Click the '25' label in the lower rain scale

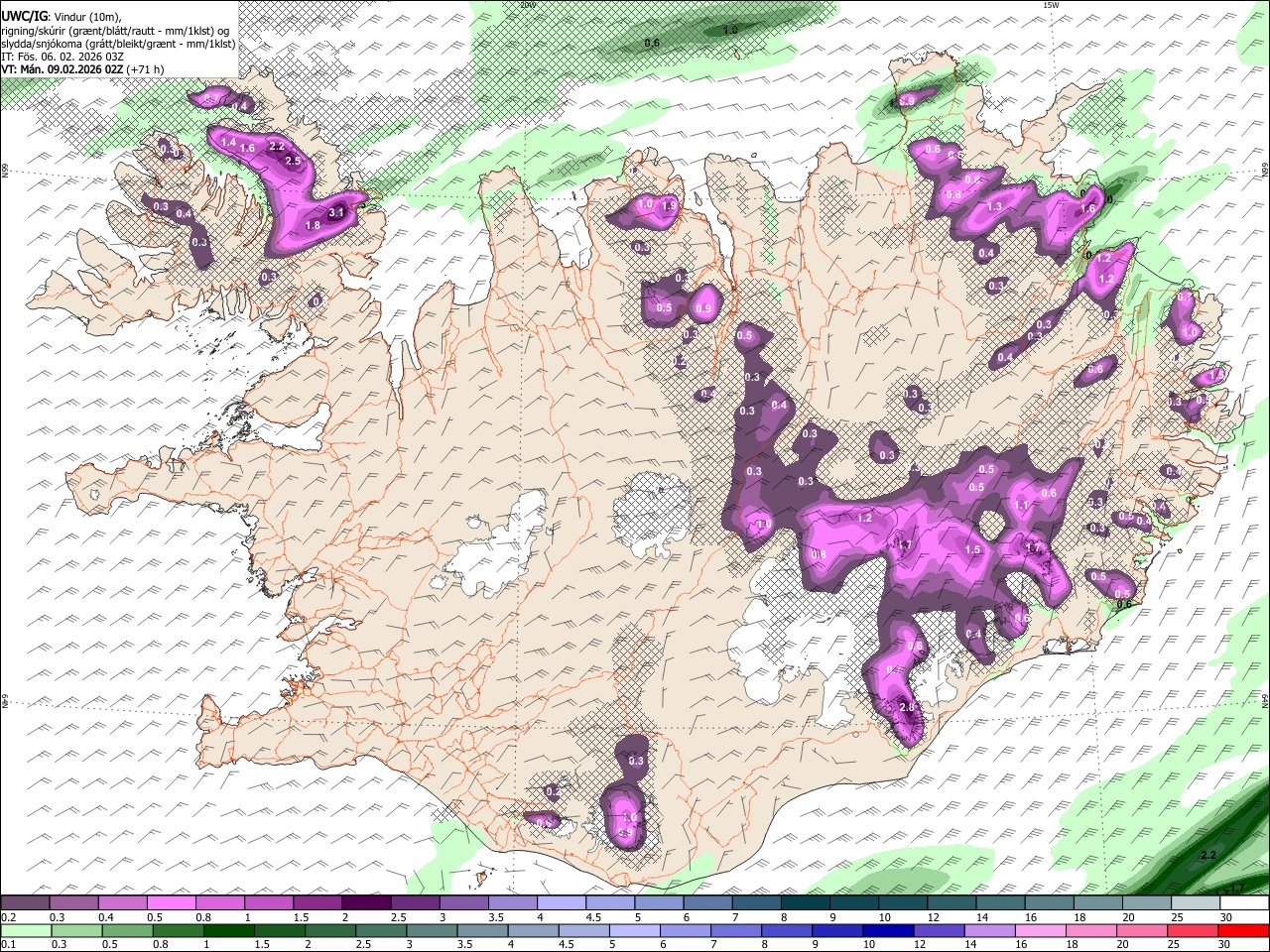[1174, 944]
